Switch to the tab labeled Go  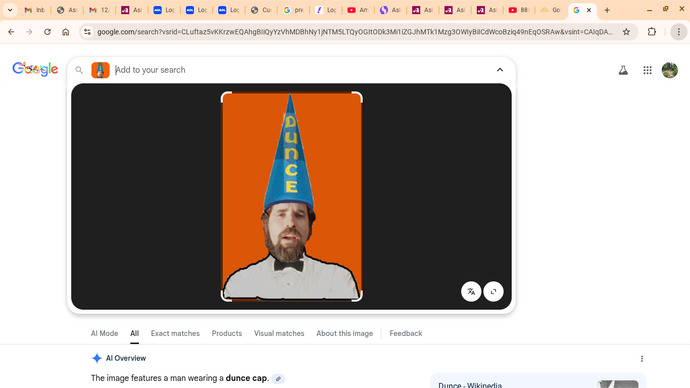[x=551, y=10]
